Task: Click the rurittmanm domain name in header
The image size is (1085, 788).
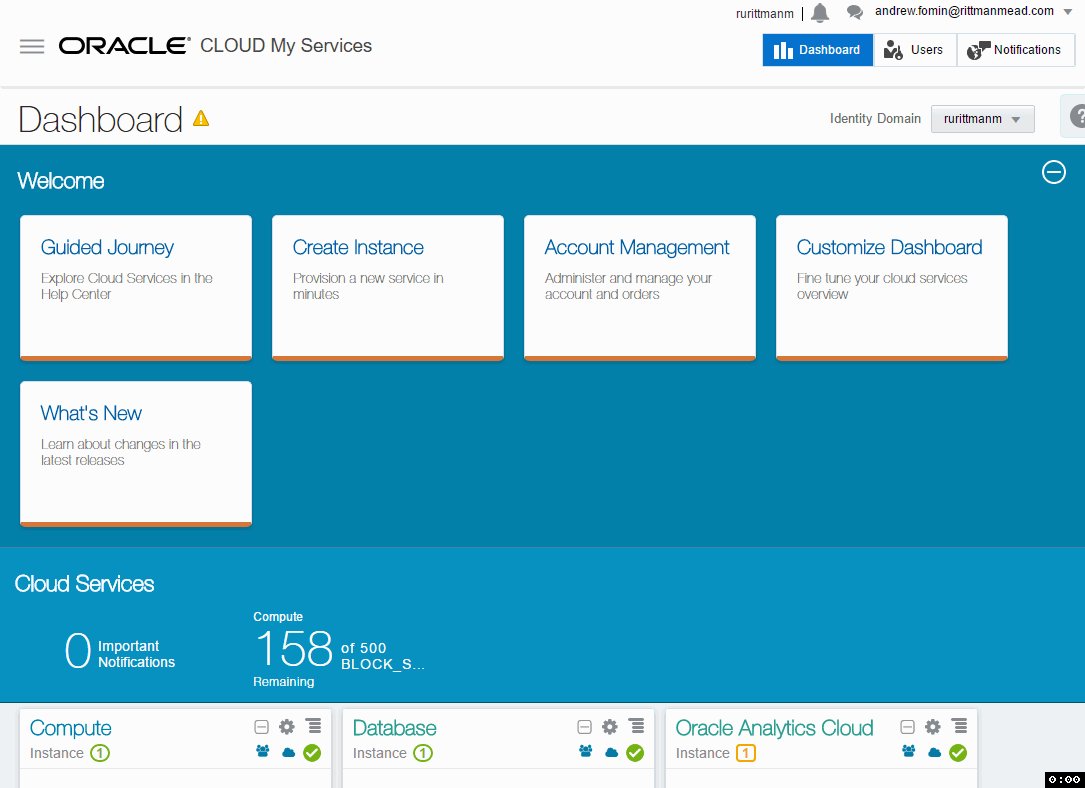Action: click(x=765, y=14)
